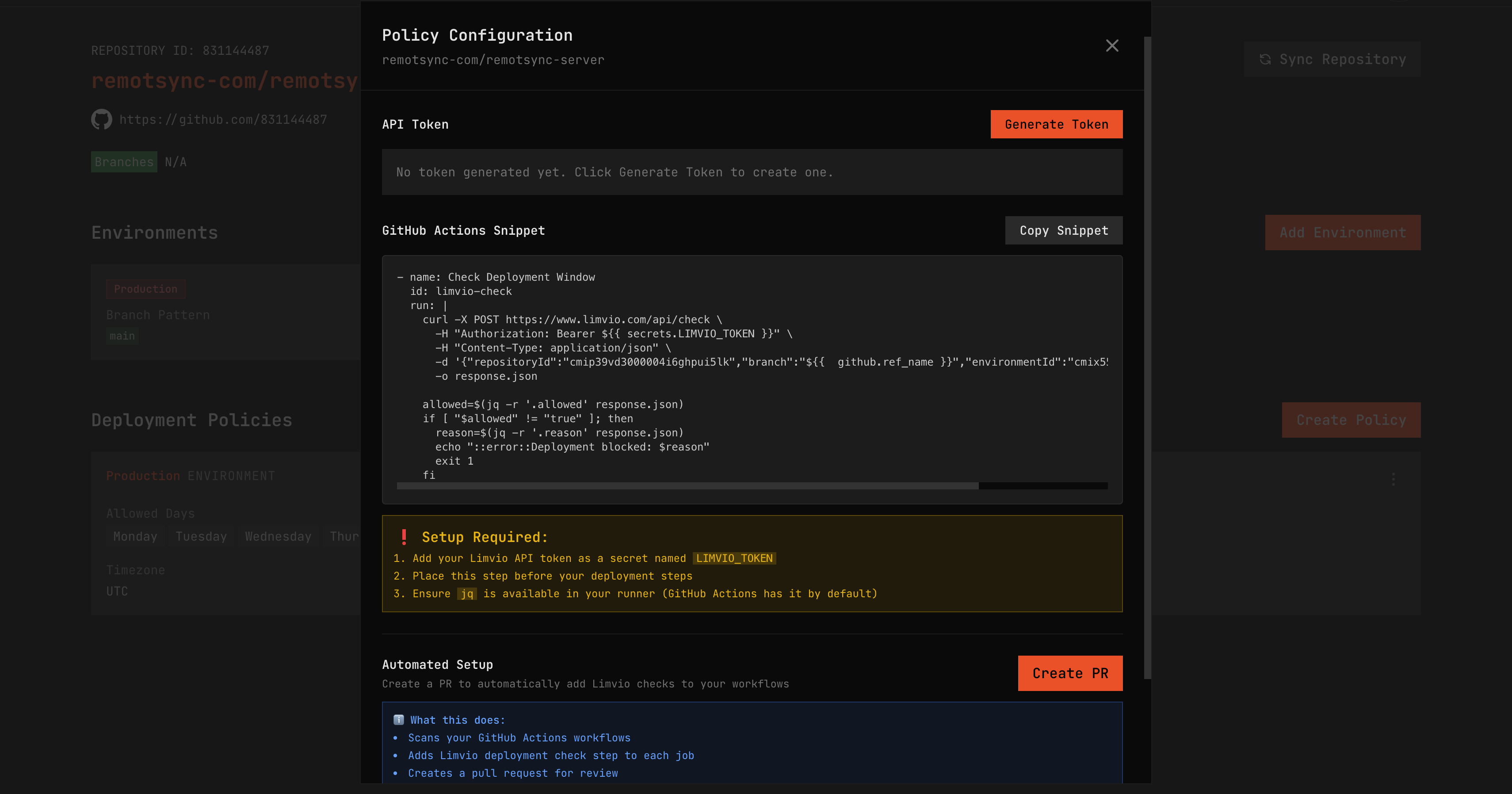Click the Create Policy button
The height and width of the screenshot is (794, 1512).
pyautogui.click(x=1351, y=420)
